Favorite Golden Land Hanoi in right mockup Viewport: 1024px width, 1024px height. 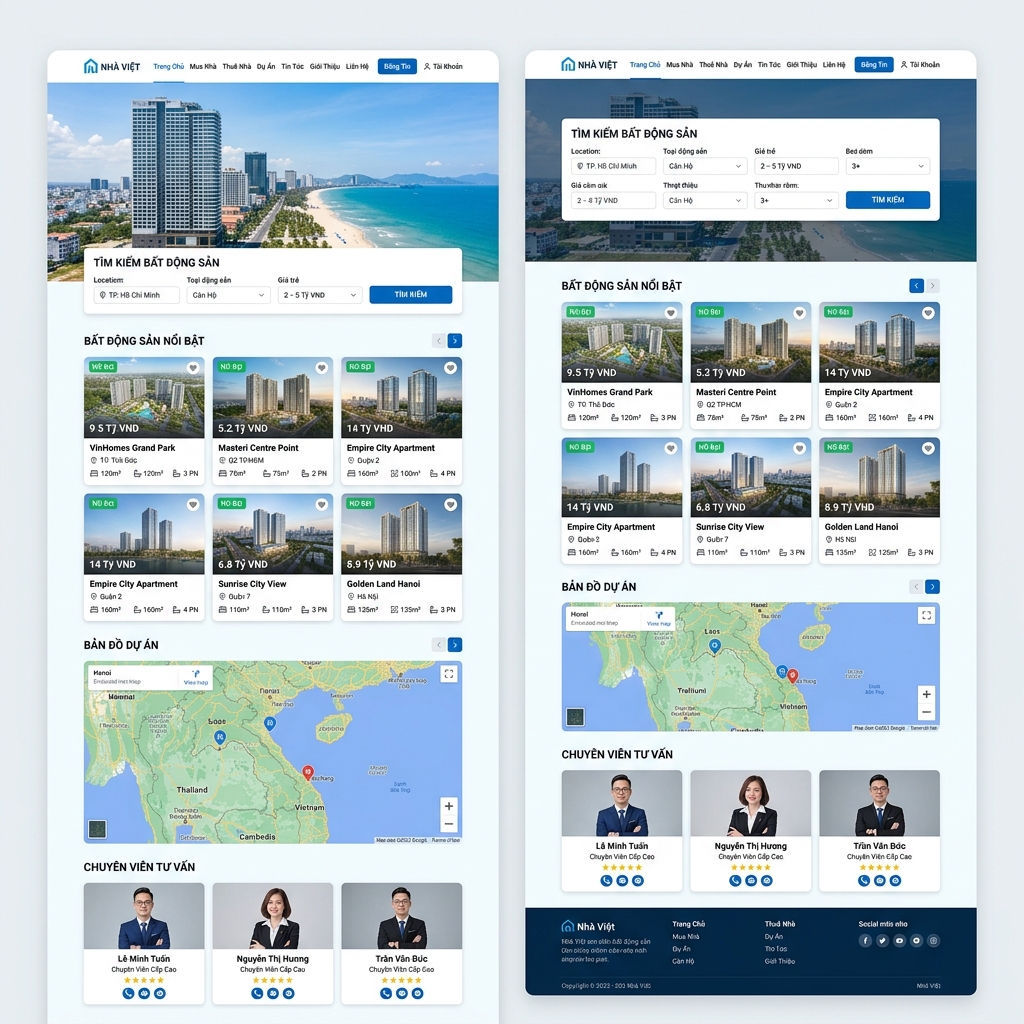tap(928, 448)
